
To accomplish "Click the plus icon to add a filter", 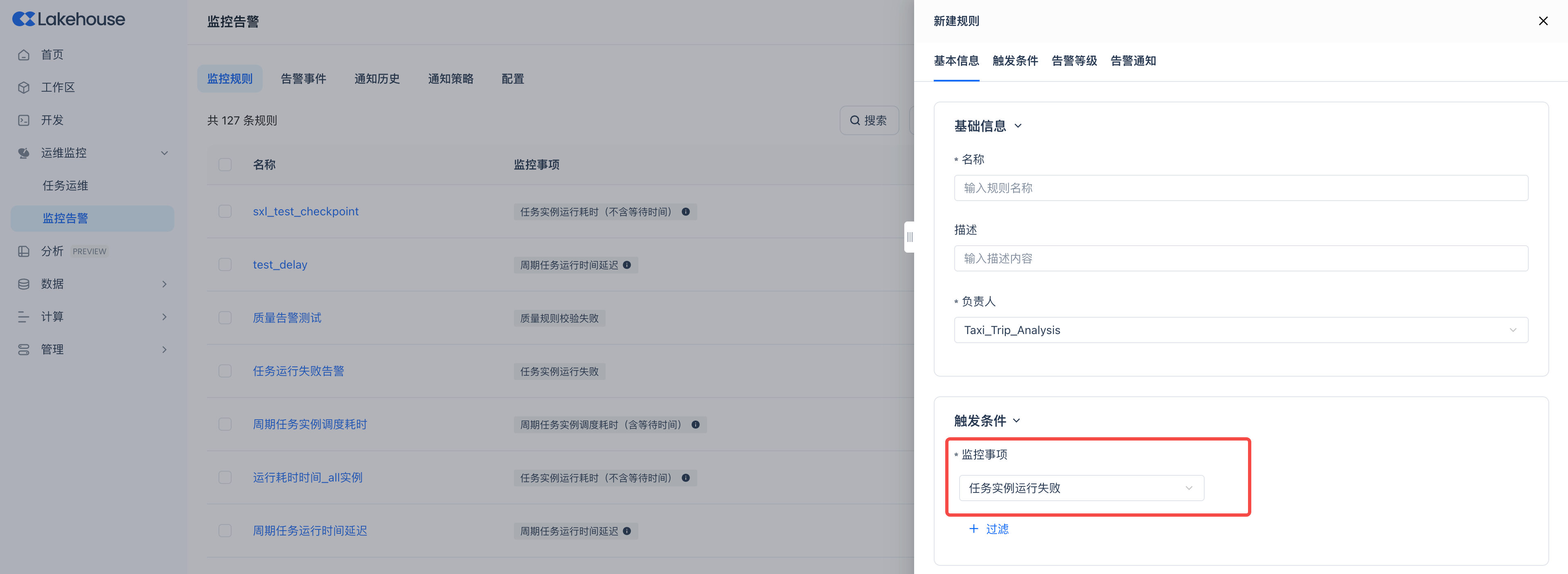I will click(x=973, y=529).
